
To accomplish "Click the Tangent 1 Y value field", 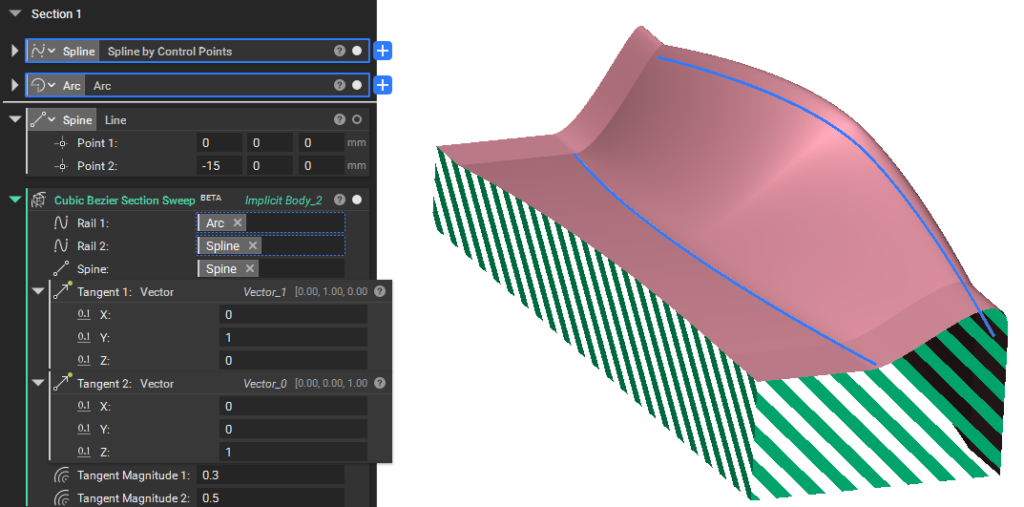I will pos(293,338).
